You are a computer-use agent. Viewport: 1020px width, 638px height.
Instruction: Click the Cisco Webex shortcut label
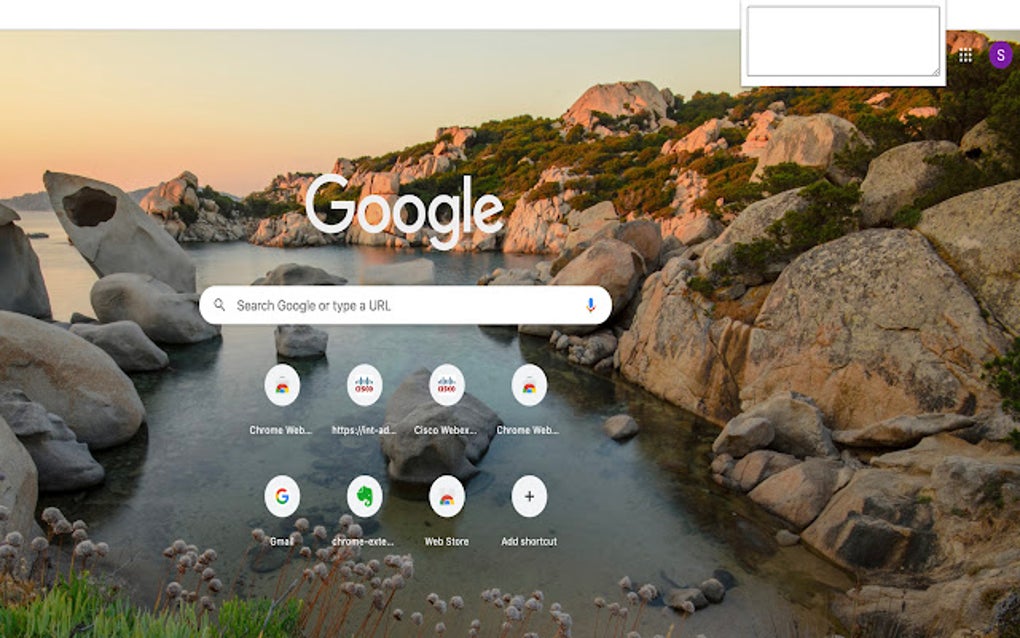(x=447, y=432)
